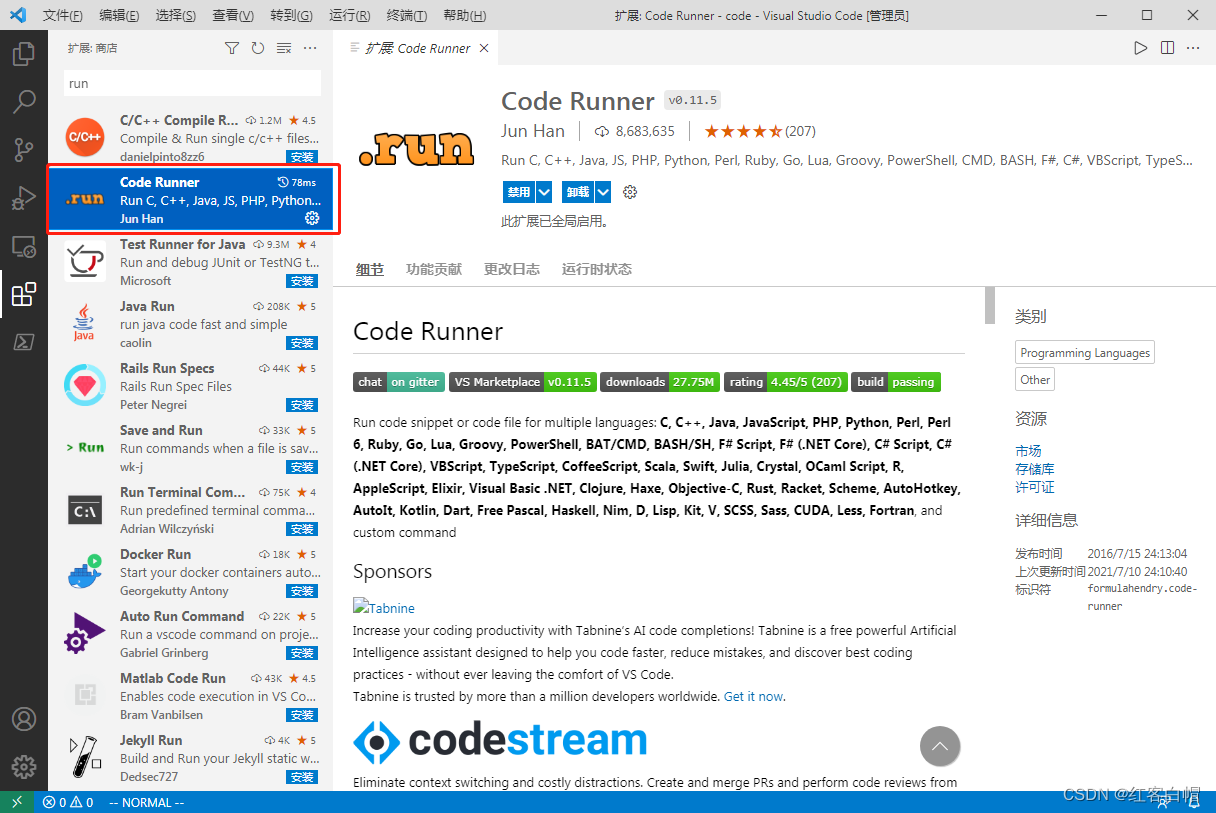Click the Get it now link

754,696
